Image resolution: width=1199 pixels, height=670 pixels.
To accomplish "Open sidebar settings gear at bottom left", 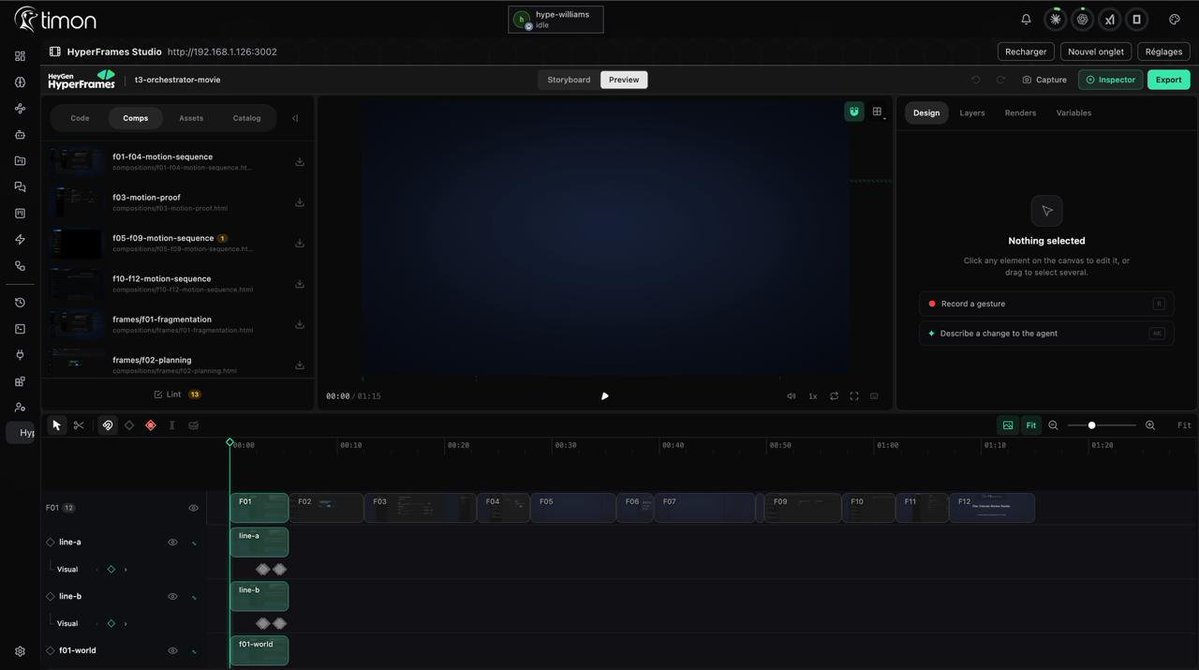I will coord(20,652).
